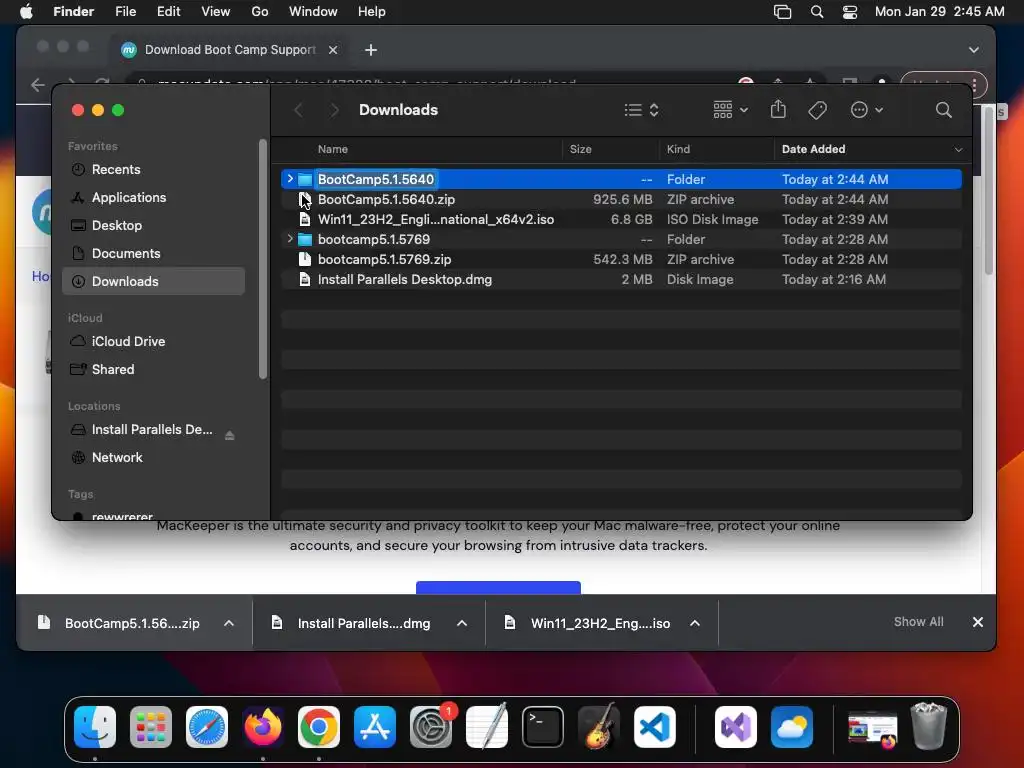
Task: Select bootcamp5.1.5769.zip file row
Action: [621, 259]
